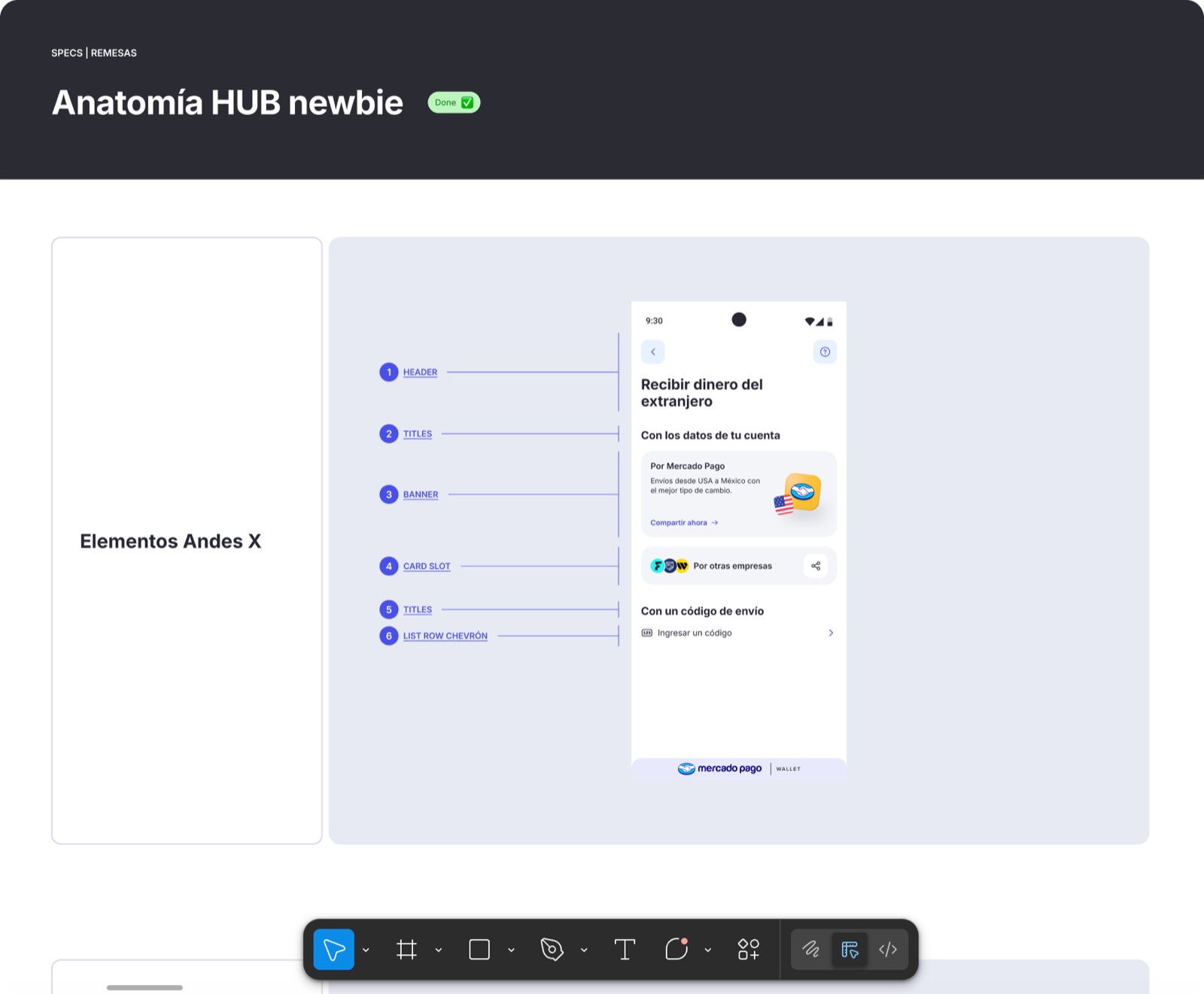Screen dimensions: 1204x994
Task: Click the TITLES link numbered 5
Action: click(418, 610)
